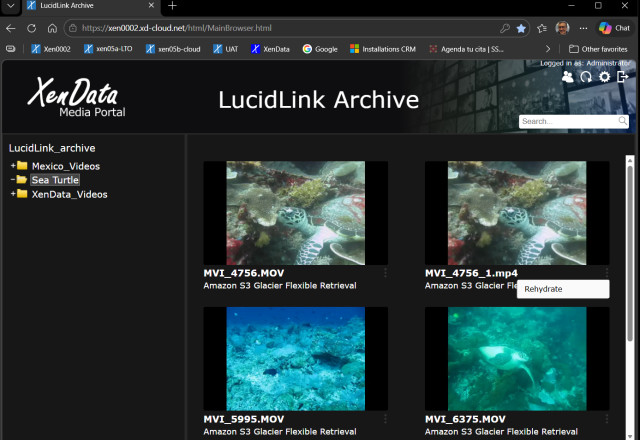Select the XenData_Videos tree folder
Viewport: 640px width, 440px height.
(69, 194)
